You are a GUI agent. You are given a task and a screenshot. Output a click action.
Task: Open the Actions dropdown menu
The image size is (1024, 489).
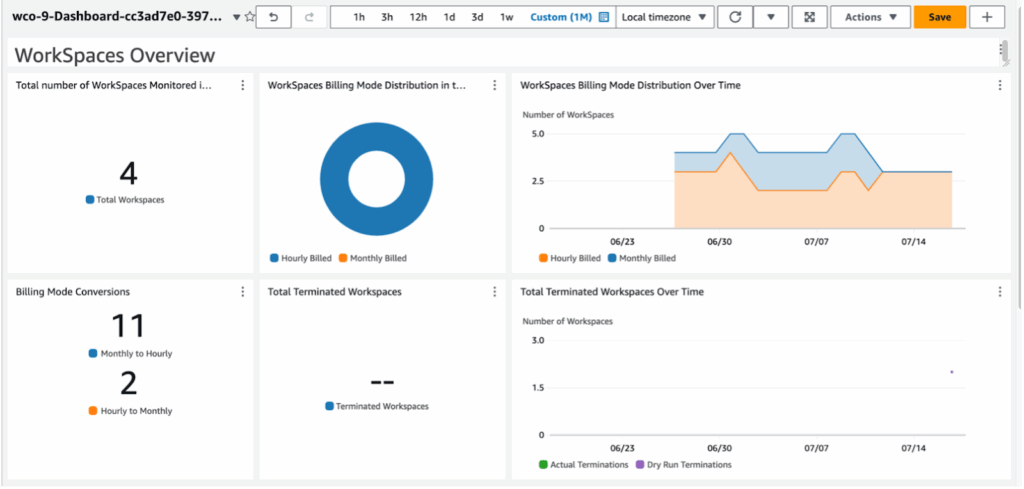tap(870, 17)
